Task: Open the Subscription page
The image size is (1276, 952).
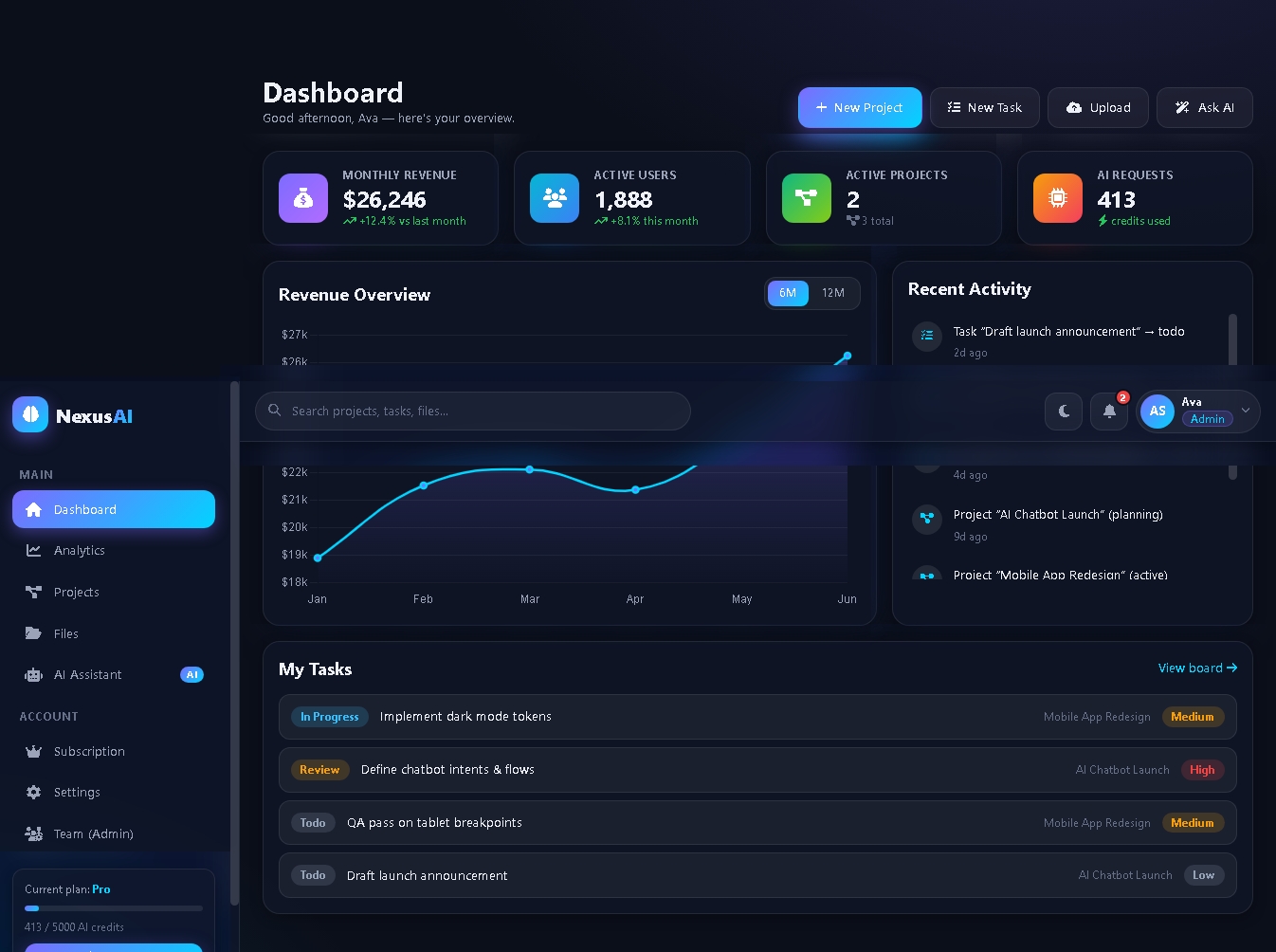Action: point(114,751)
